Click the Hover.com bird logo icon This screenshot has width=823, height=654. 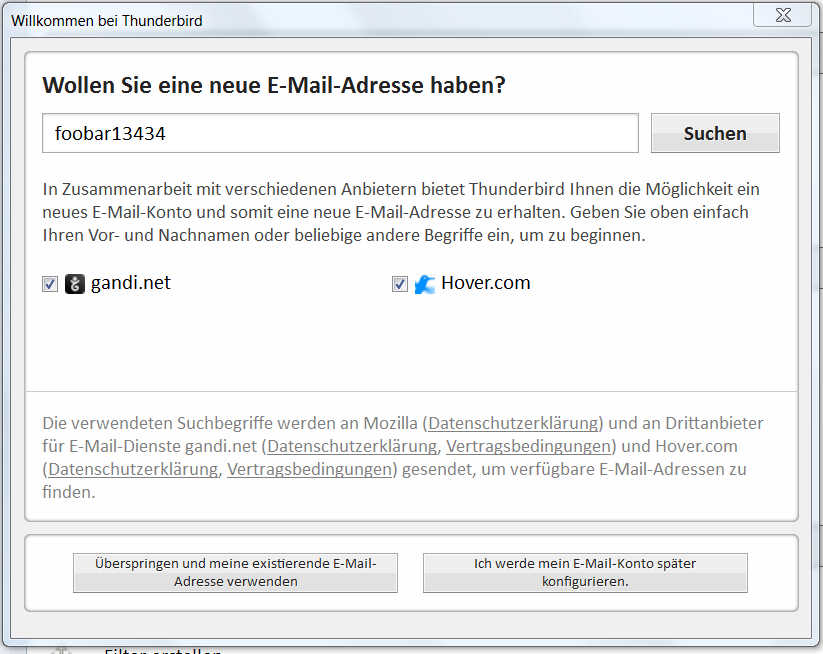425,284
